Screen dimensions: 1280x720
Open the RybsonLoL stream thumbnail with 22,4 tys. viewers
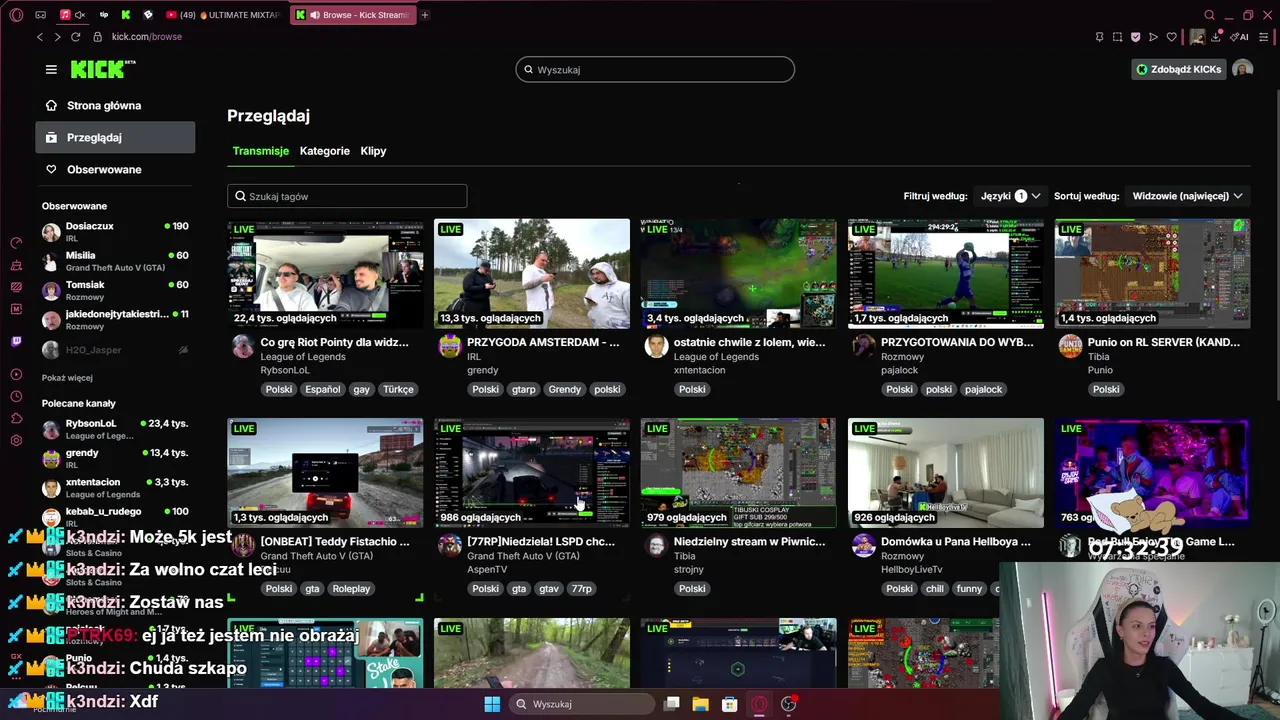[325, 273]
